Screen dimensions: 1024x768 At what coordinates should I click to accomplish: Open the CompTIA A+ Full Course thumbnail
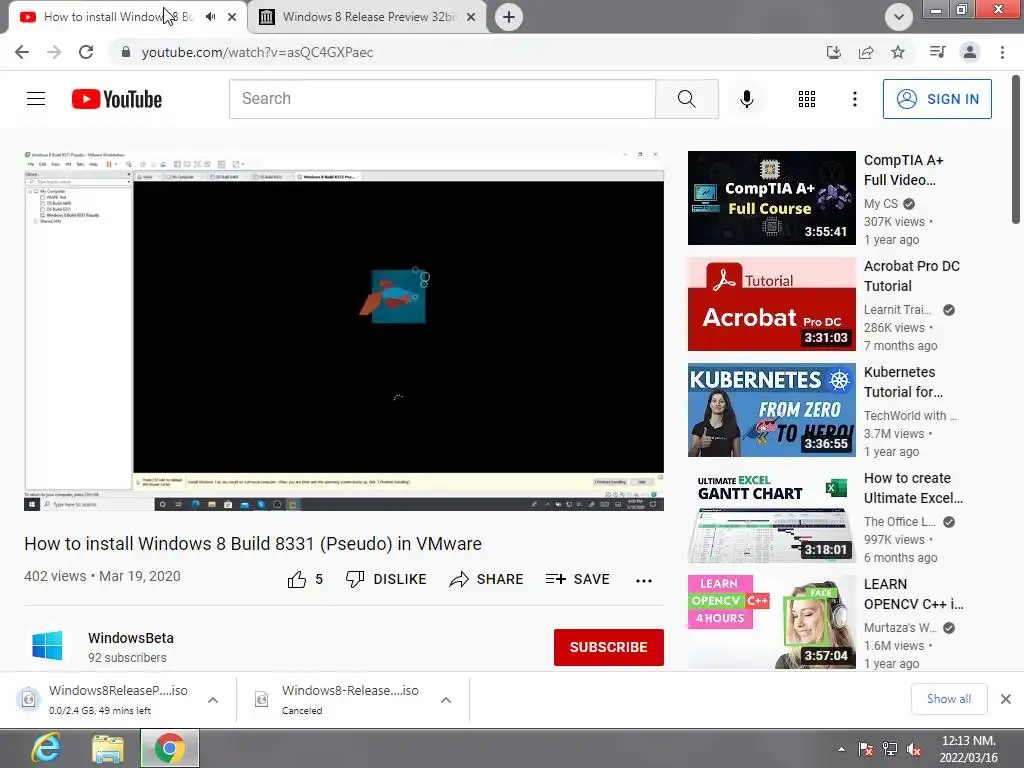pyautogui.click(x=771, y=198)
